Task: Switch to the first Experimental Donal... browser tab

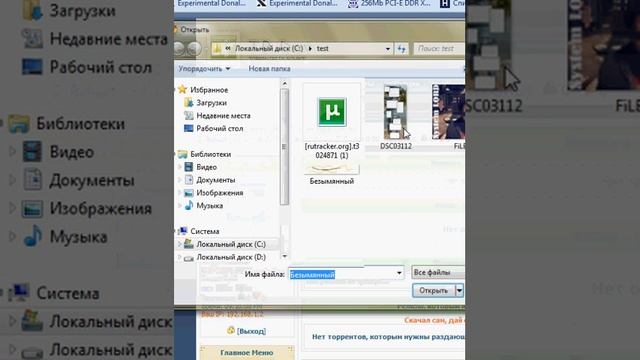Action: pos(211,4)
